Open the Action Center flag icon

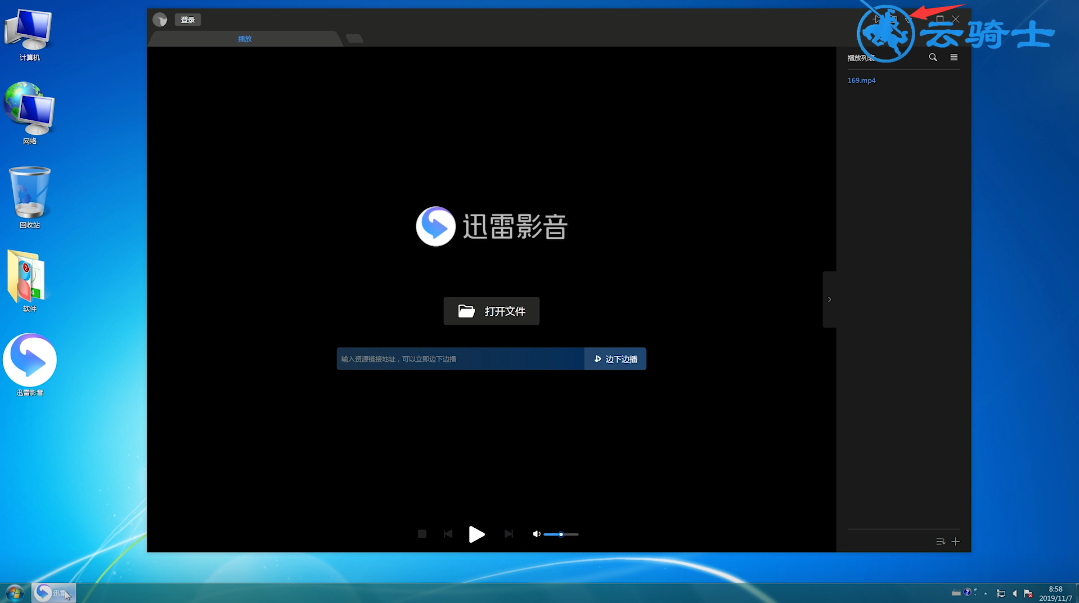click(x=1028, y=593)
